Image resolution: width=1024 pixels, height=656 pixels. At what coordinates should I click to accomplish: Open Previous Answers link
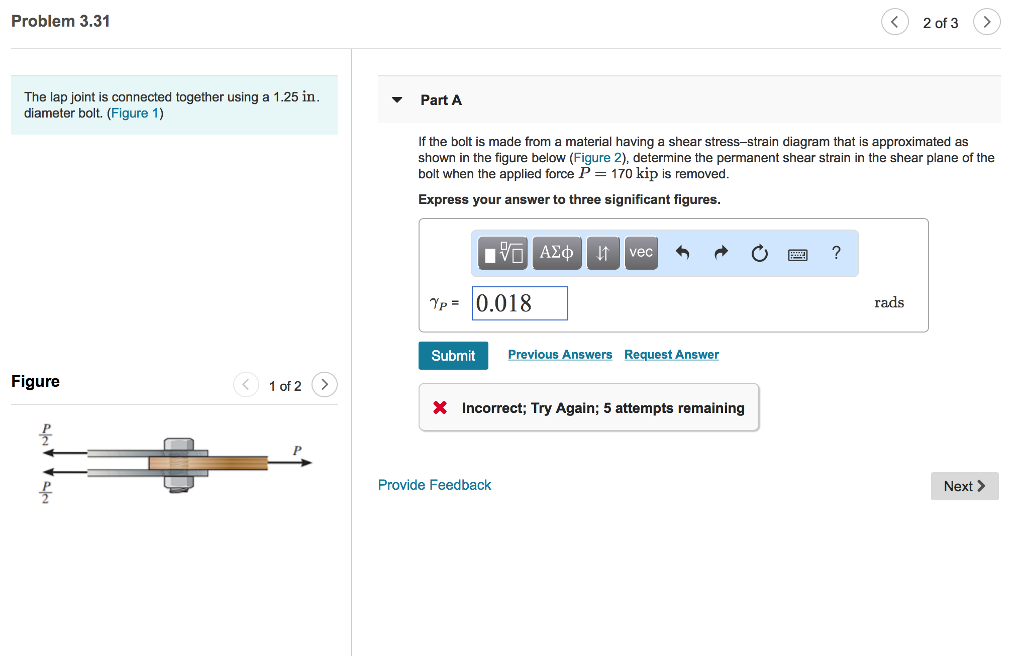pyautogui.click(x=560, y=355)
